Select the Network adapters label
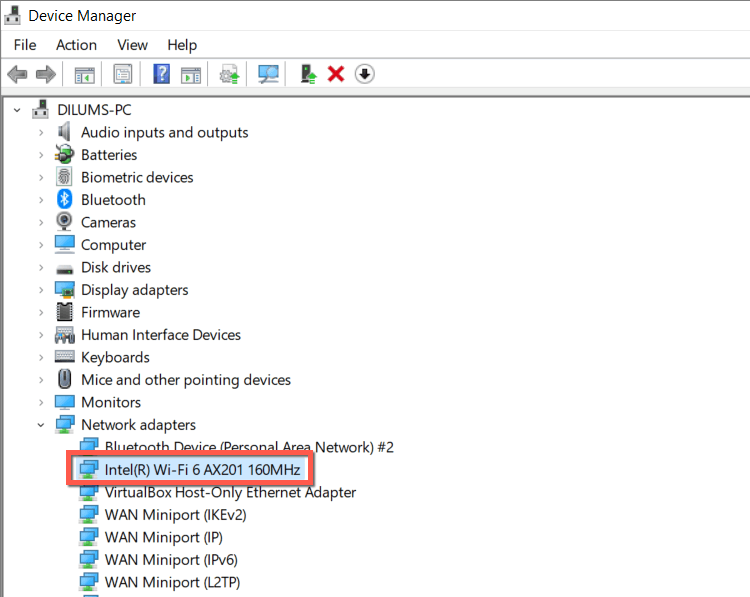This screenshot has width=750, height=597. click(x=138, y=425)
